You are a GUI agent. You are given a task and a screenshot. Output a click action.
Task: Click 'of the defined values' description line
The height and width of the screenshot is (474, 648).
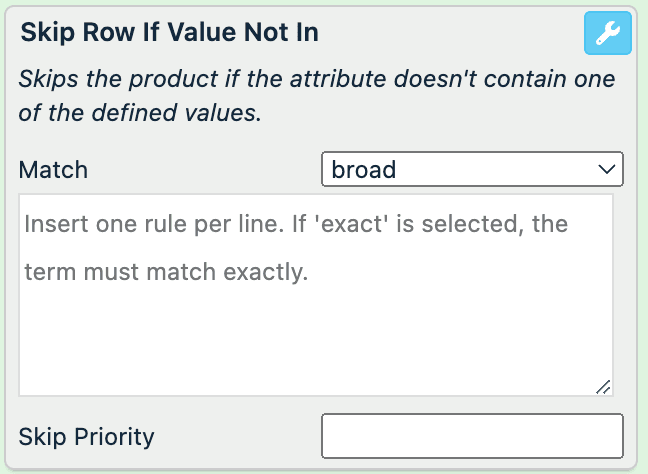point(140,114)
